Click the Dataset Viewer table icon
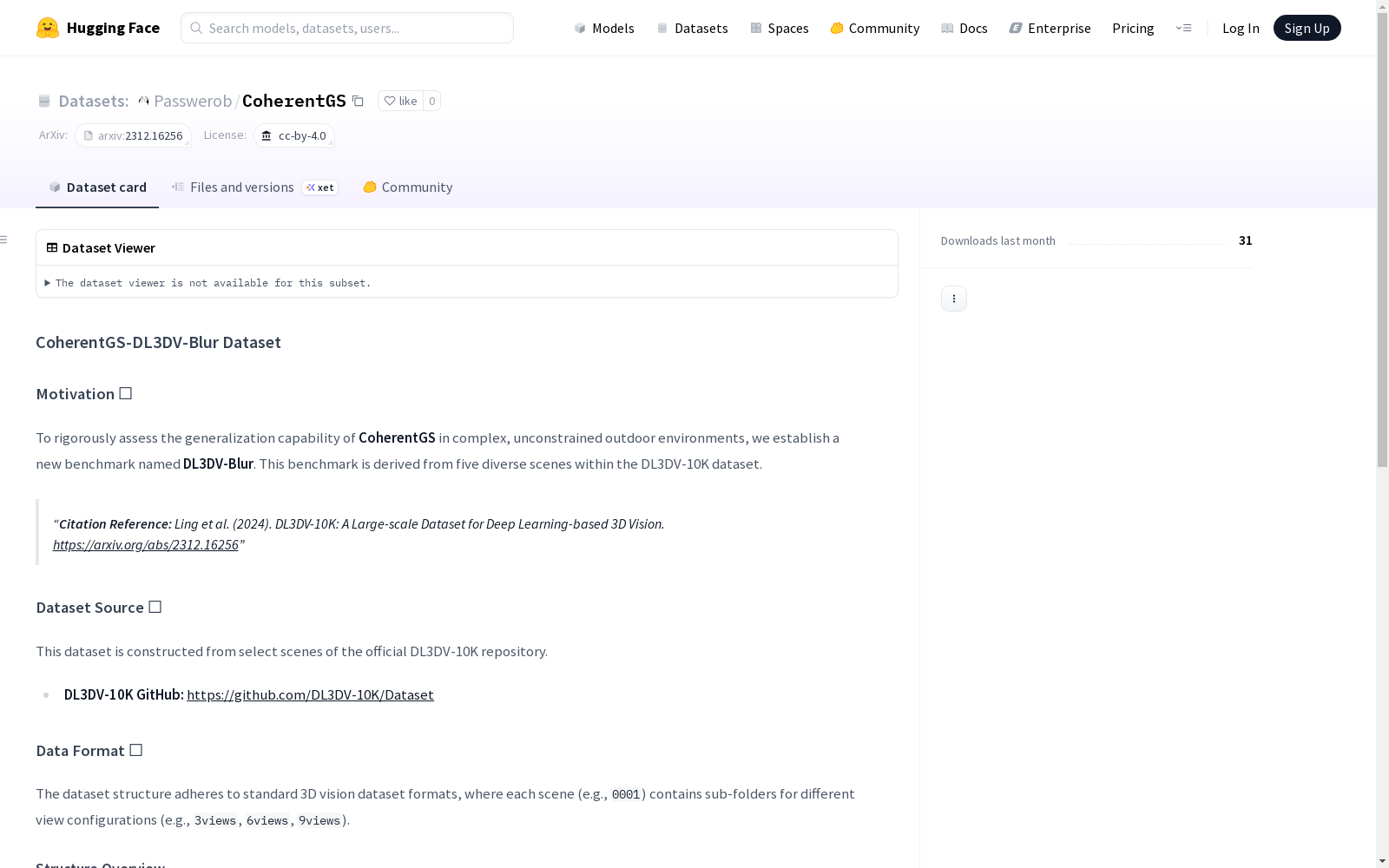This screenshot has height=868, width=1389. click(52, 247)
